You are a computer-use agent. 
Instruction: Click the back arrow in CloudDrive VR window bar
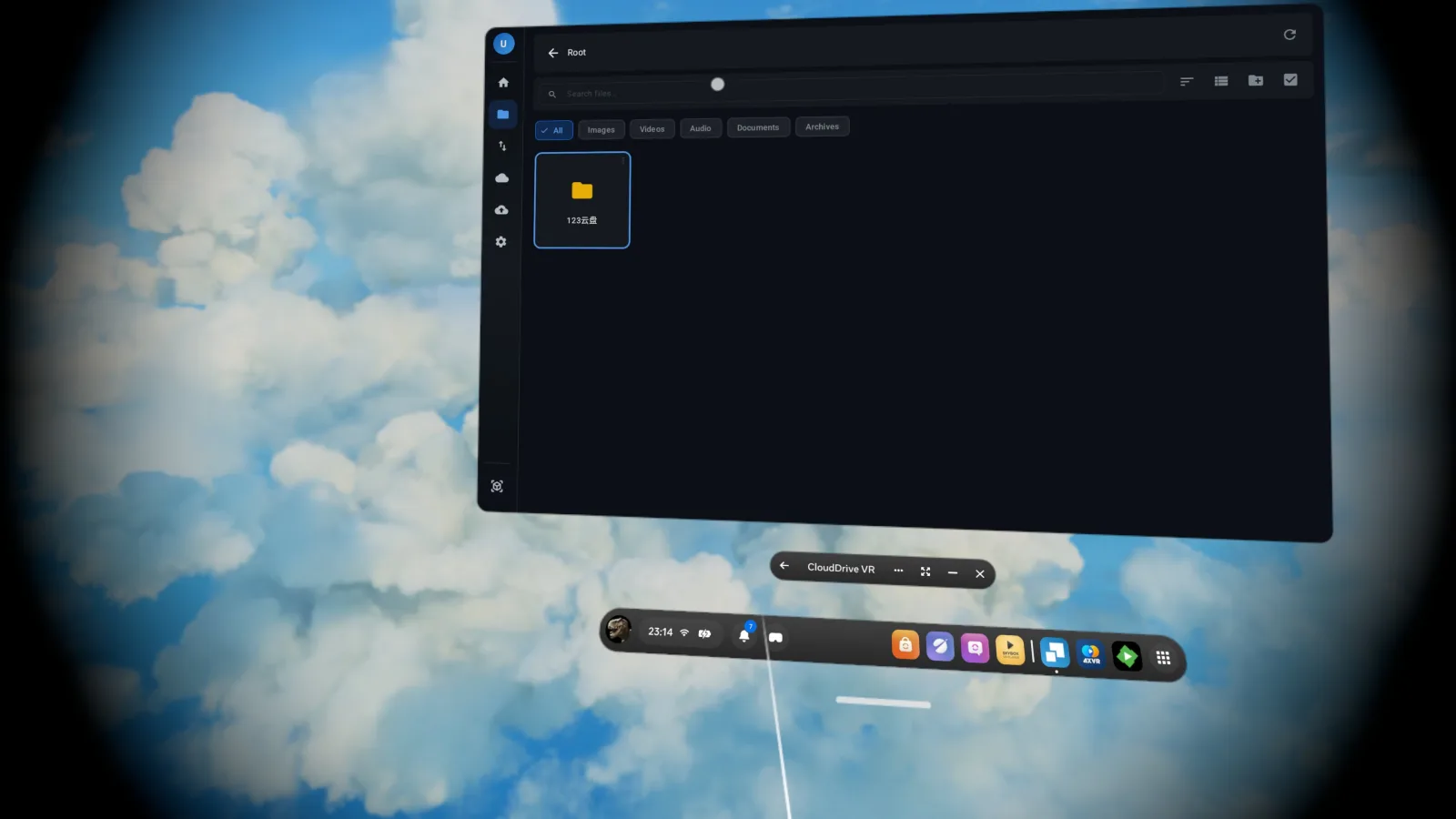[x=784, y=566]
